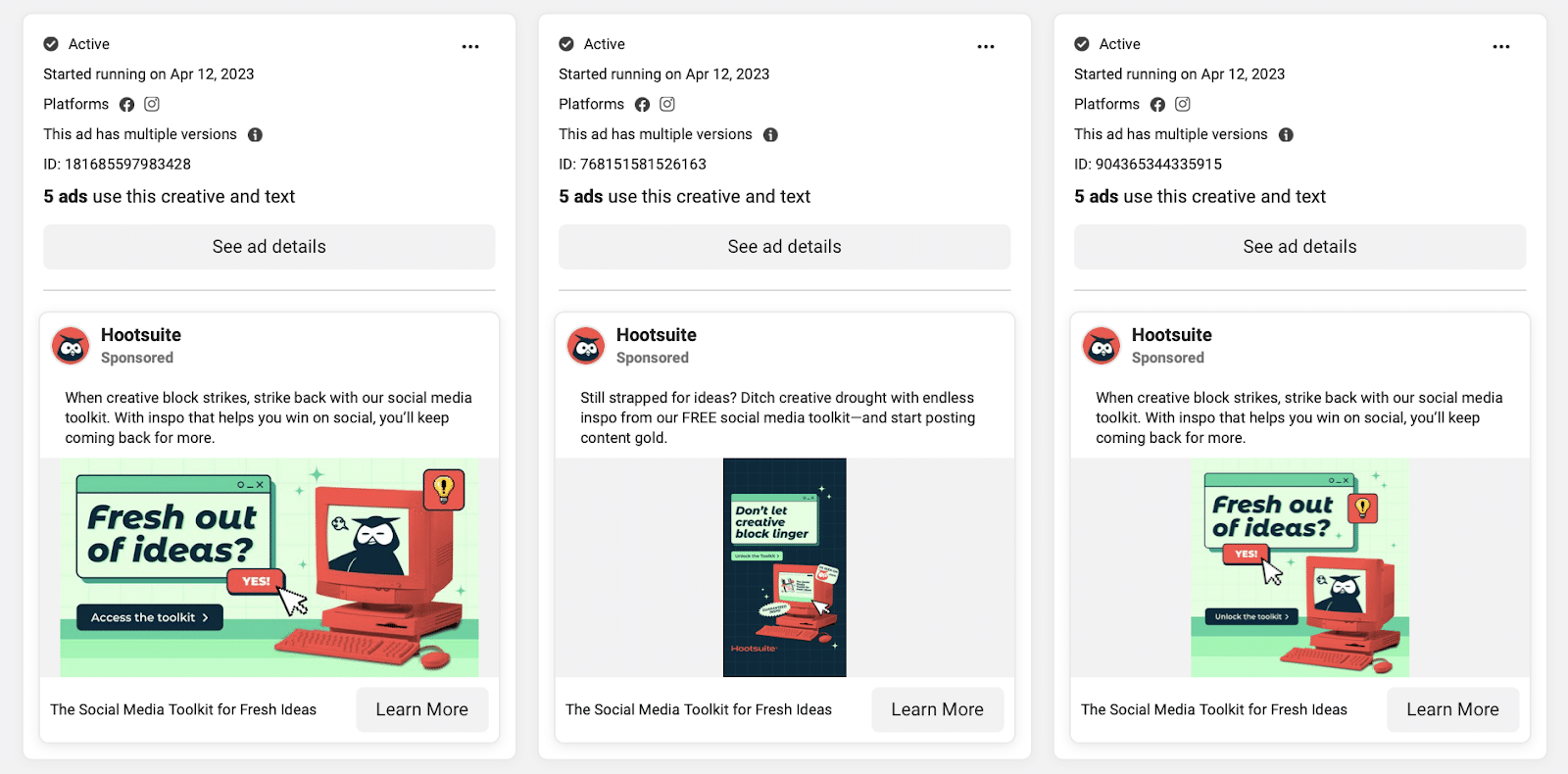Click See ad details for ad 181685597983428

(269, 247)
